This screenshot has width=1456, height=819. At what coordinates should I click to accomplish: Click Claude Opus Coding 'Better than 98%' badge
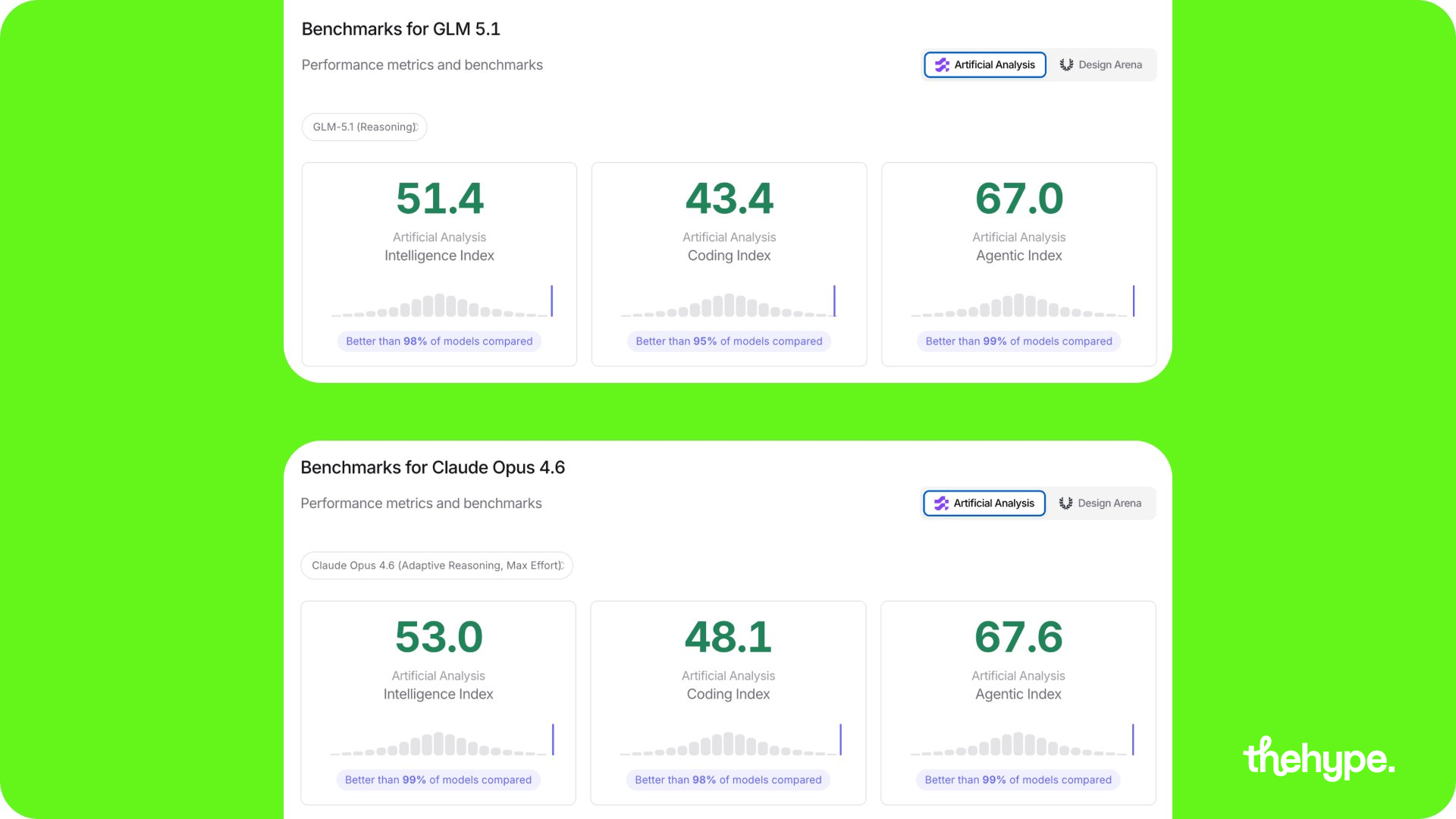pyautogui.click(x=728, y=780)
